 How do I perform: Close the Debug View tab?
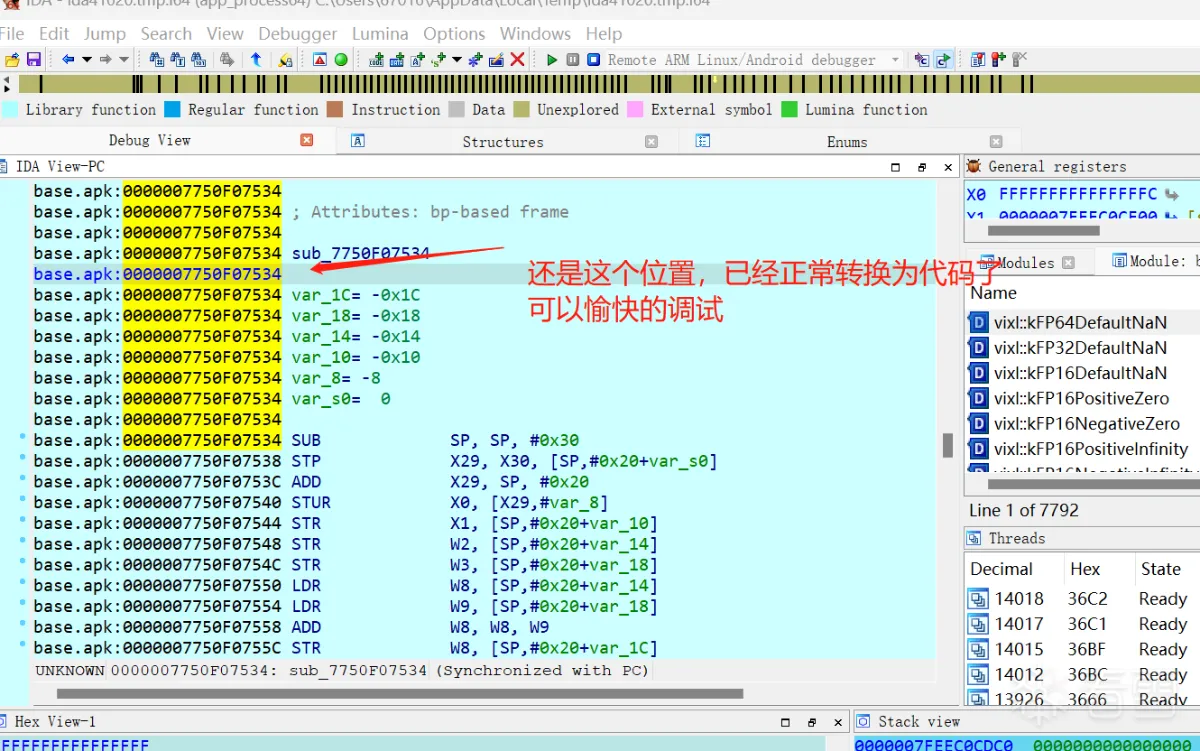307,140
